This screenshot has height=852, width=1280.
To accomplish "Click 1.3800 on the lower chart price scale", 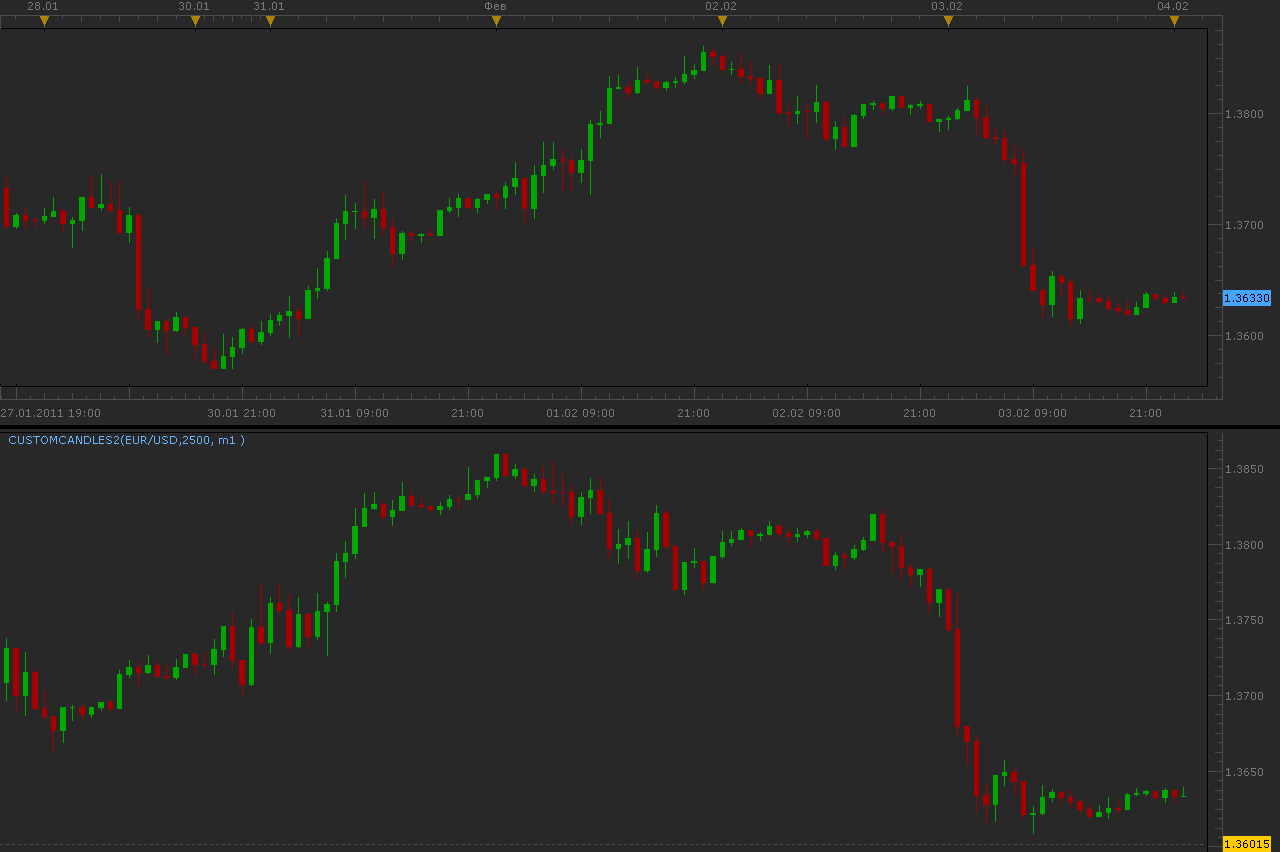I will (x=1245, y=545).
